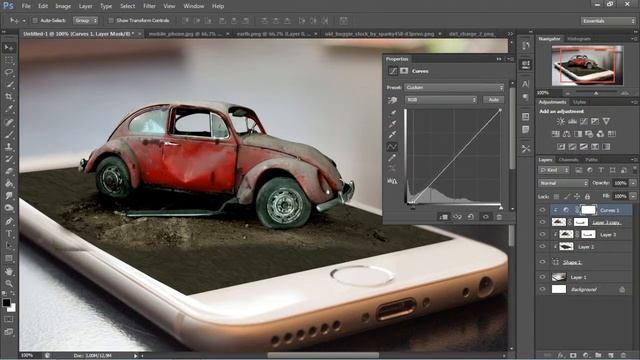Click the Navigator zoom slider
640x360 pixels.
(596, 93)
